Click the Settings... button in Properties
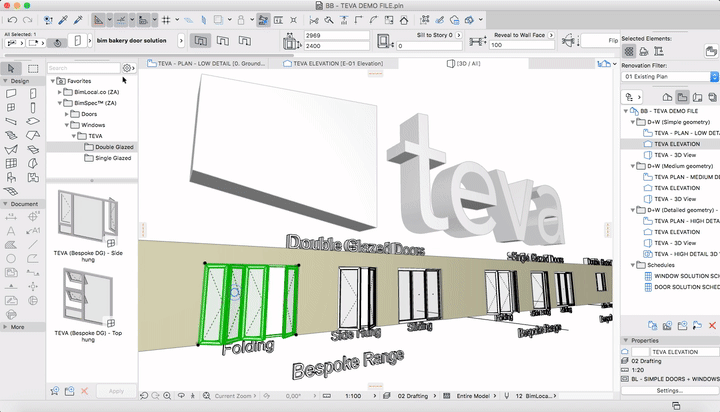 [x=669, y=390]
